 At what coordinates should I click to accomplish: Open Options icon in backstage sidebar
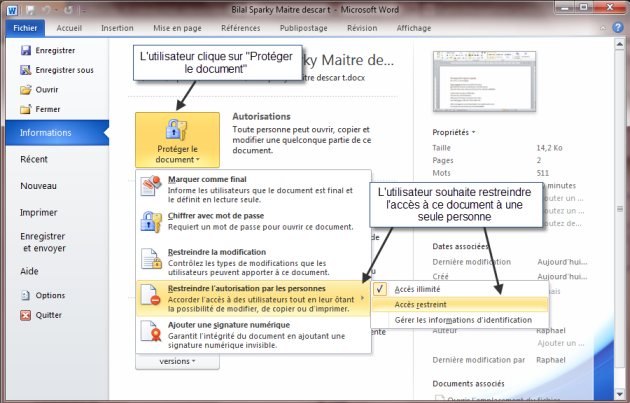25,295
